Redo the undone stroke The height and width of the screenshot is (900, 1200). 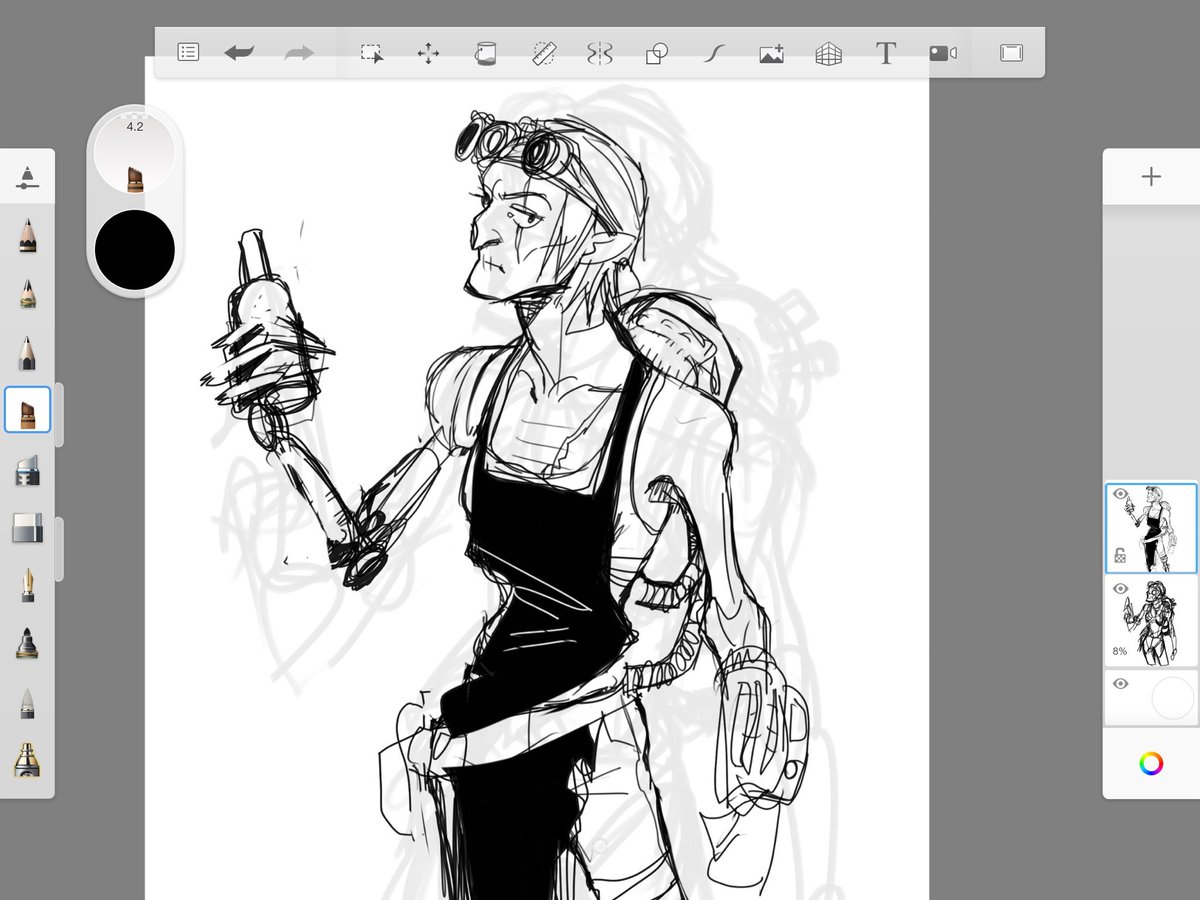pos(299,53)
